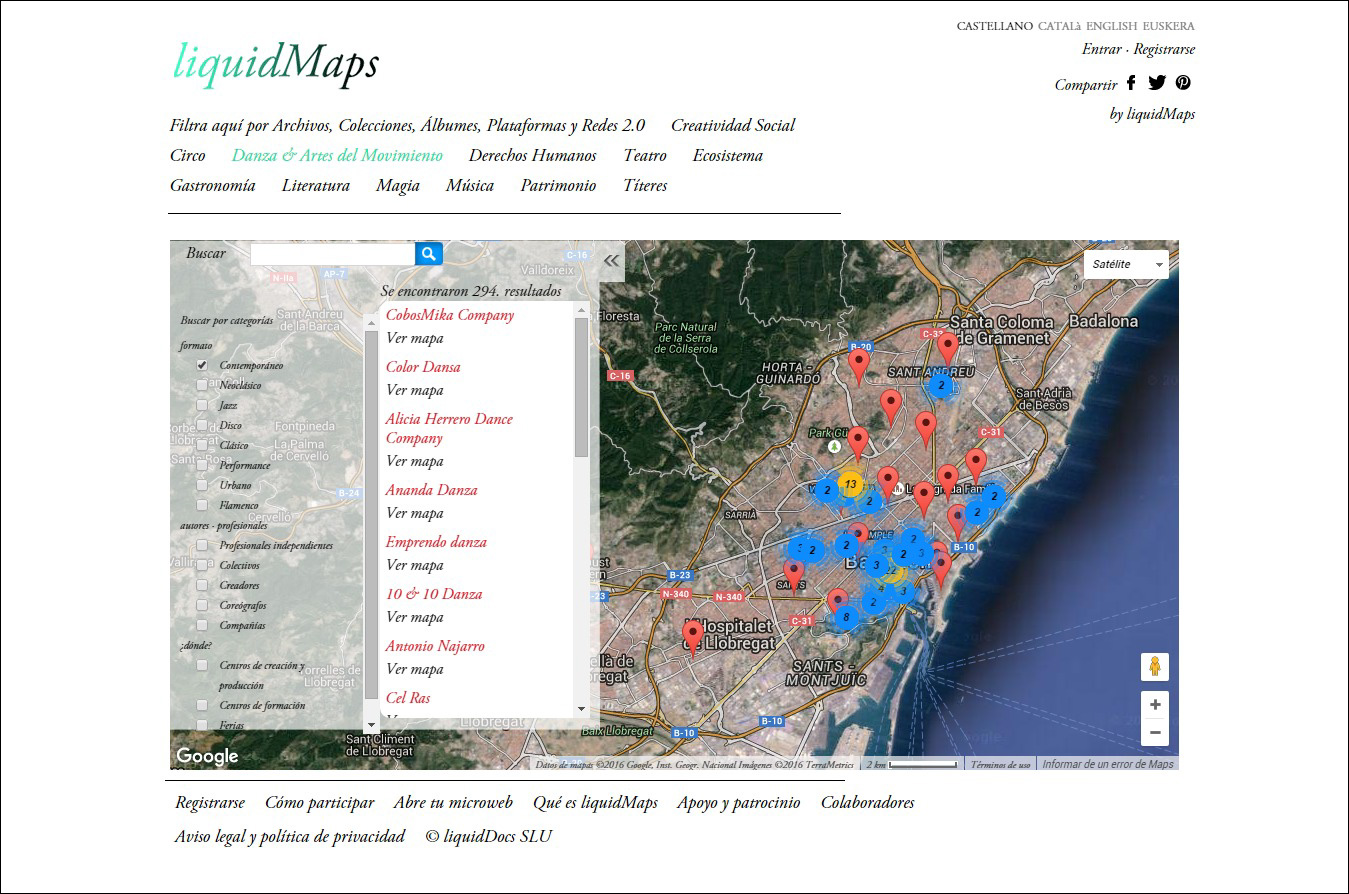
Task: Open the Emprendo danza result
Action: (x=436, y=542)
